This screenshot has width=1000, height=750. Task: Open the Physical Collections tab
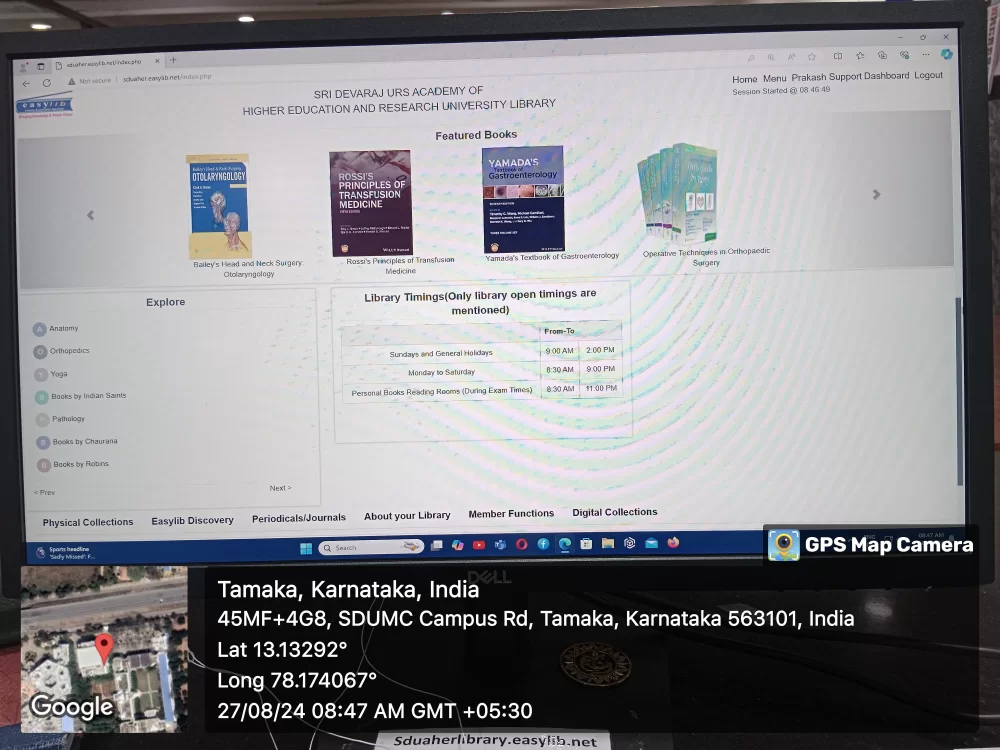point(88,522)
